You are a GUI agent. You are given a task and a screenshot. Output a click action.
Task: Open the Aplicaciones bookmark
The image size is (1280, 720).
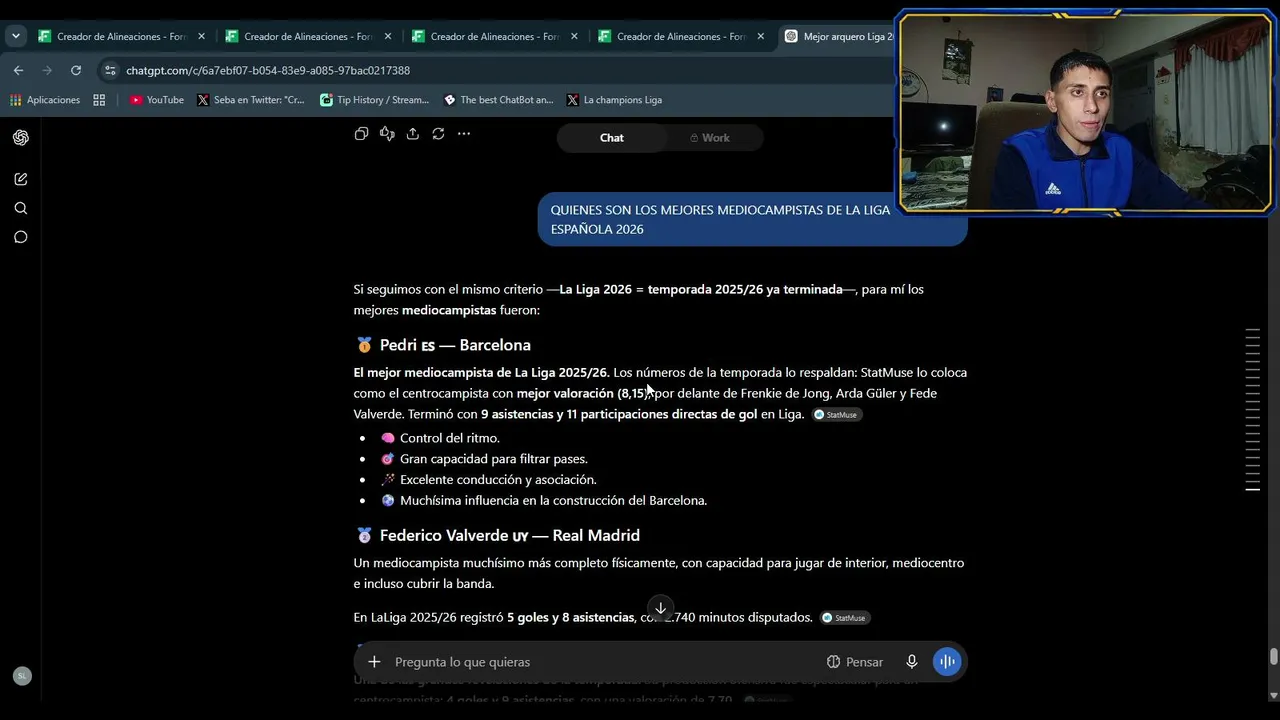(45, 100)
